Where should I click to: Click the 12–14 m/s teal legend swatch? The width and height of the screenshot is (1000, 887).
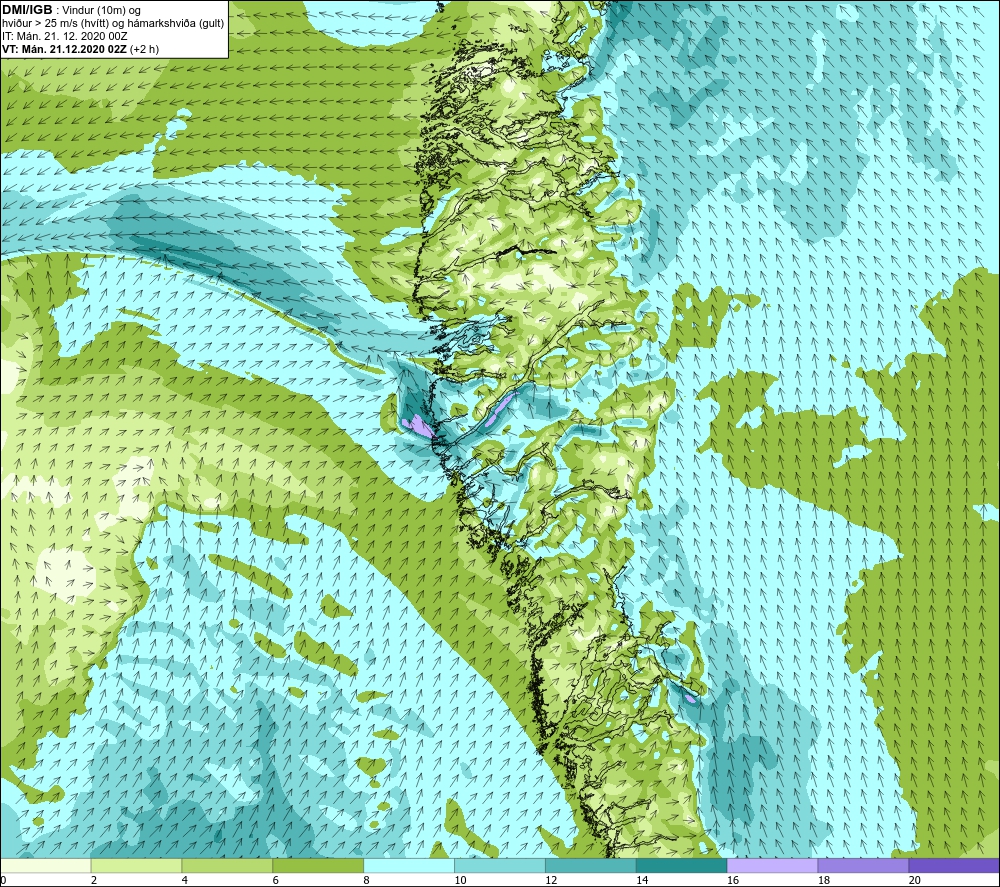[x=591, y=865]
